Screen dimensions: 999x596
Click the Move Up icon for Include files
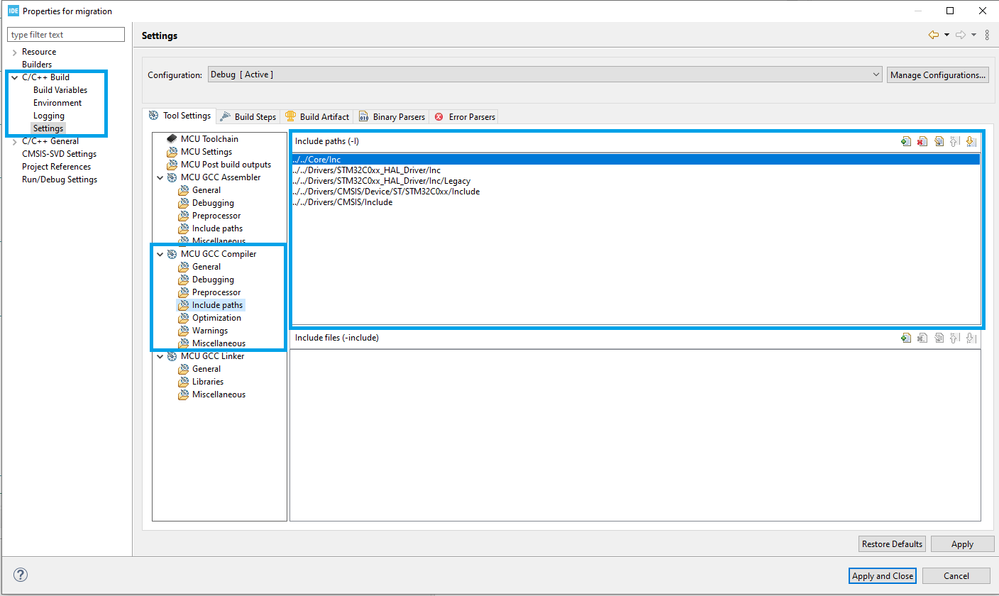(x=954, y=338)
